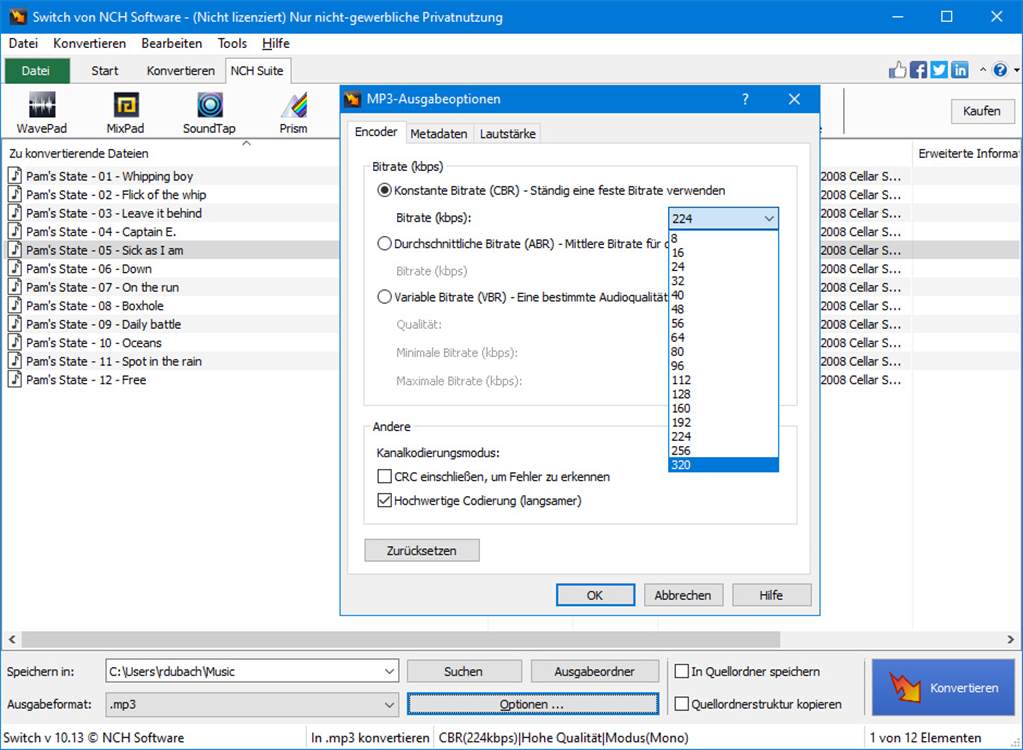Click the music note icon for Spot in the rain
1023x750 pixels.
(15, 361)
